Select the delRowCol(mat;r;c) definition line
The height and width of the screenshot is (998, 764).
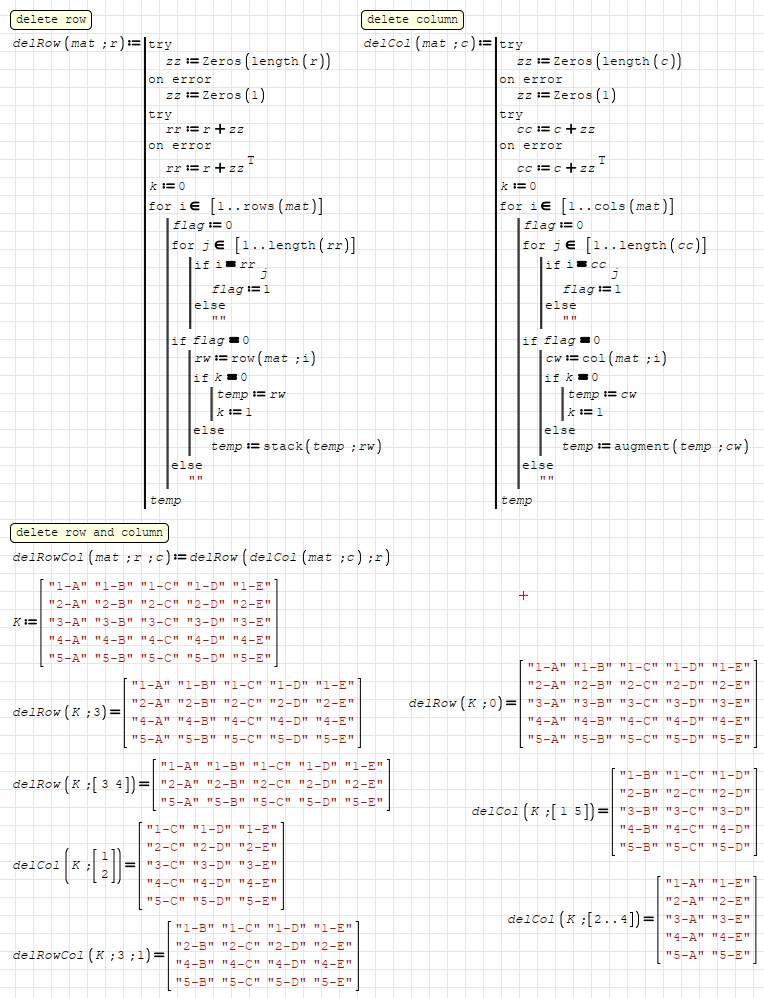tap(200, 557)
